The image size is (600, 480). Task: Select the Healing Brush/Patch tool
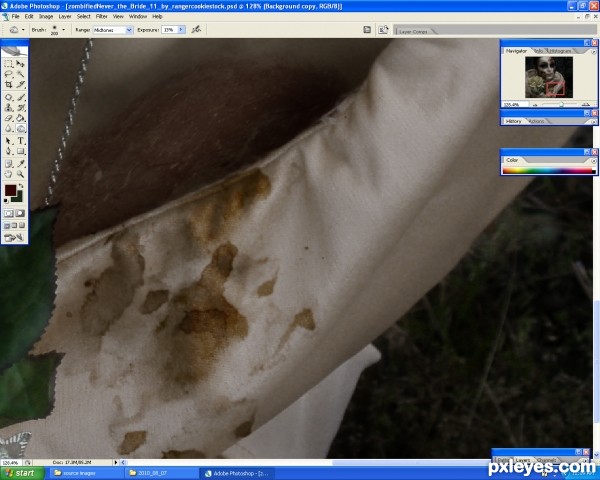coord(8,97)
